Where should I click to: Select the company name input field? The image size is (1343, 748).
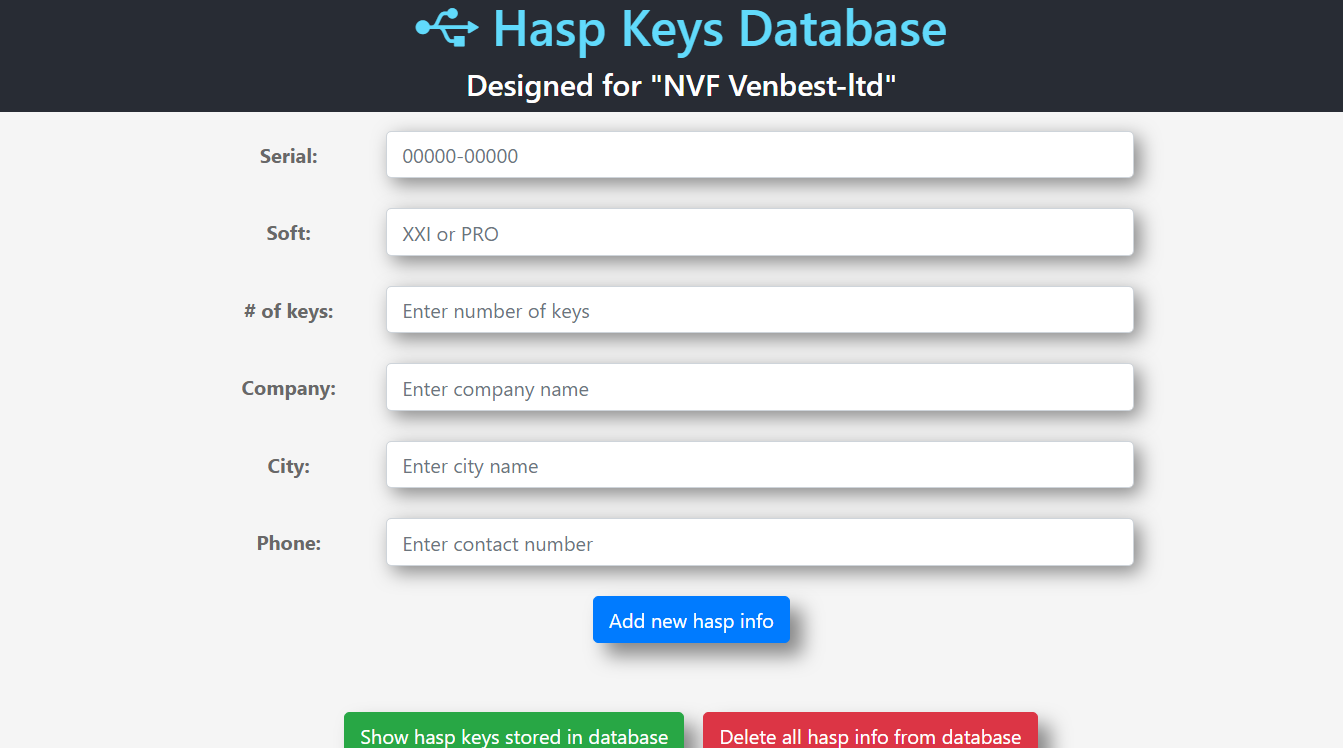click(x=760, y=388)
